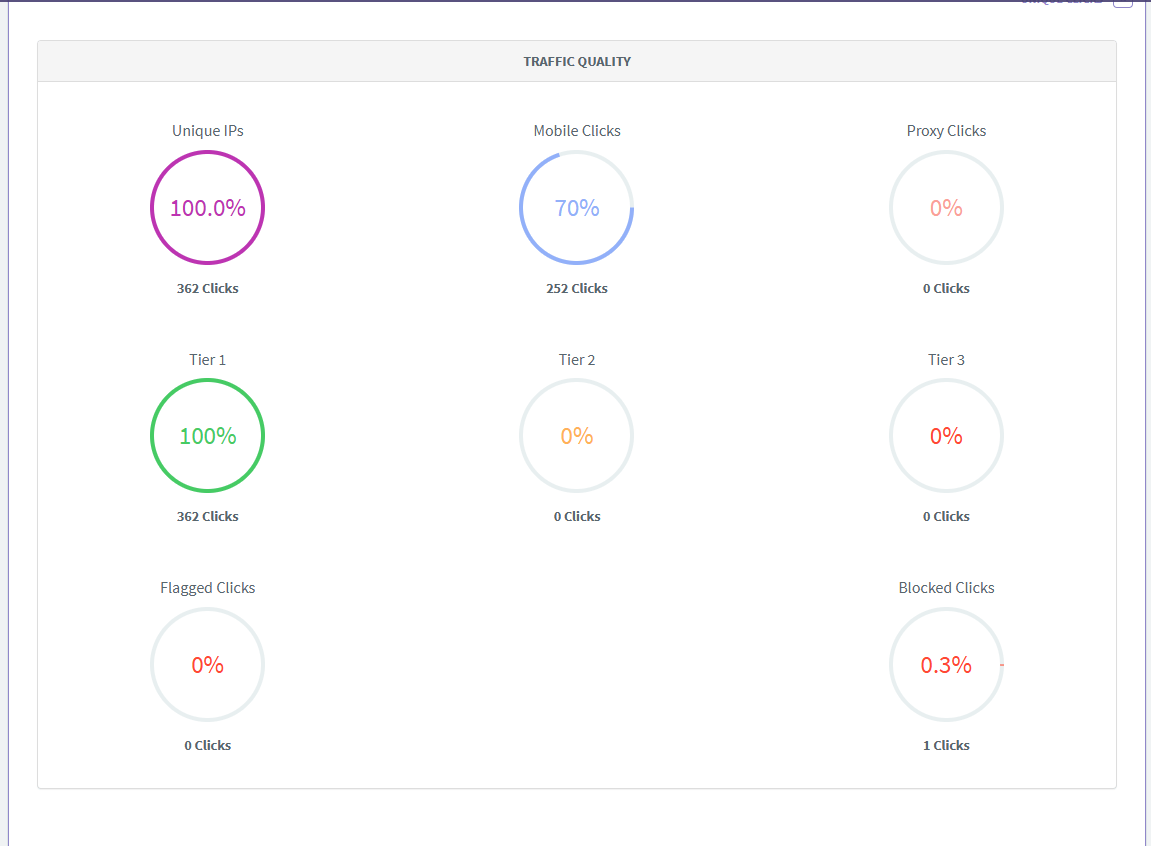Click the "252 Clicks" count
This screenshot has height=846, width=1151.
pyautogui.click(x=577, y=288)
